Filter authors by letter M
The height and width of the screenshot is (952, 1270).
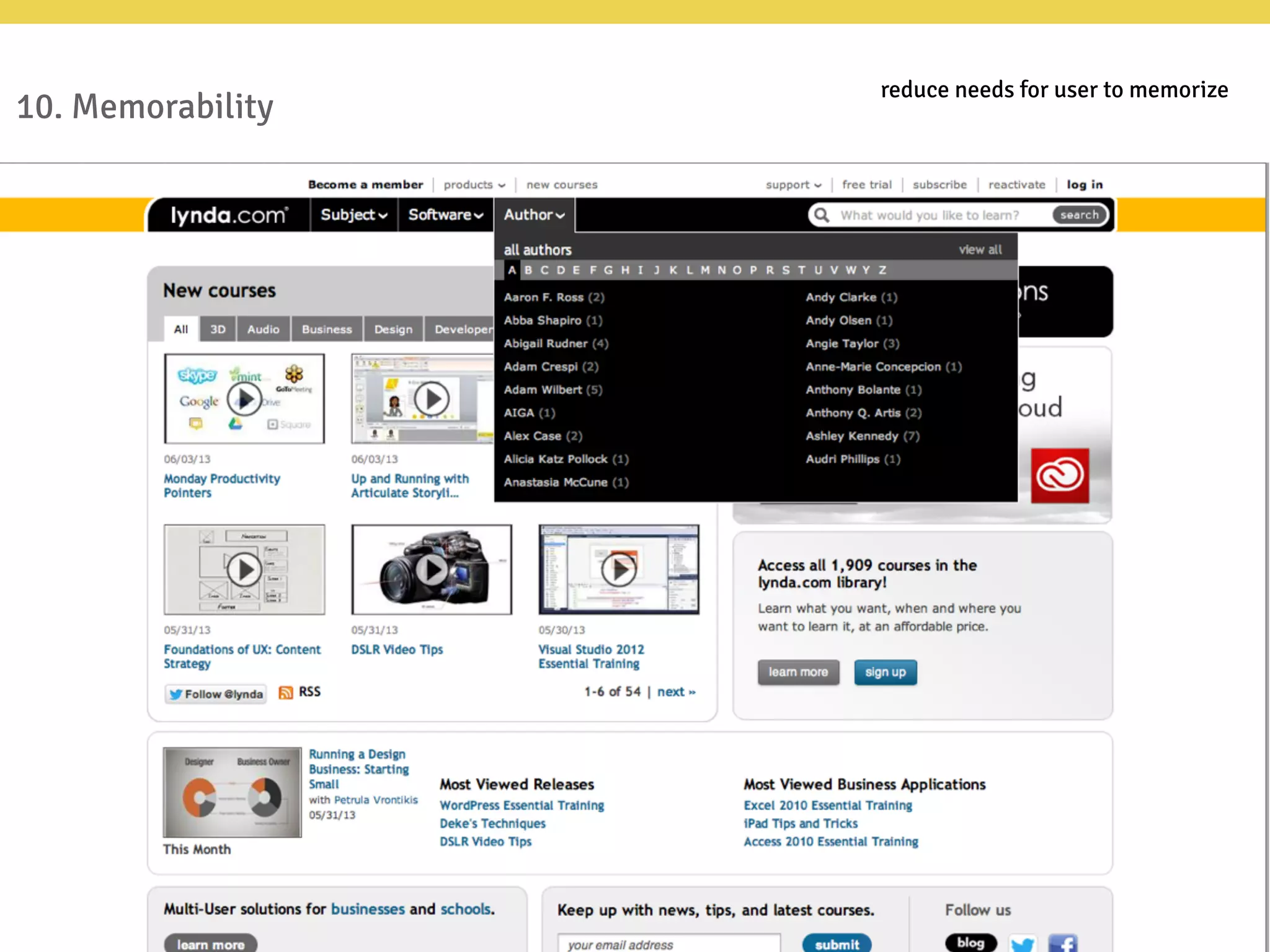[705, 270]
